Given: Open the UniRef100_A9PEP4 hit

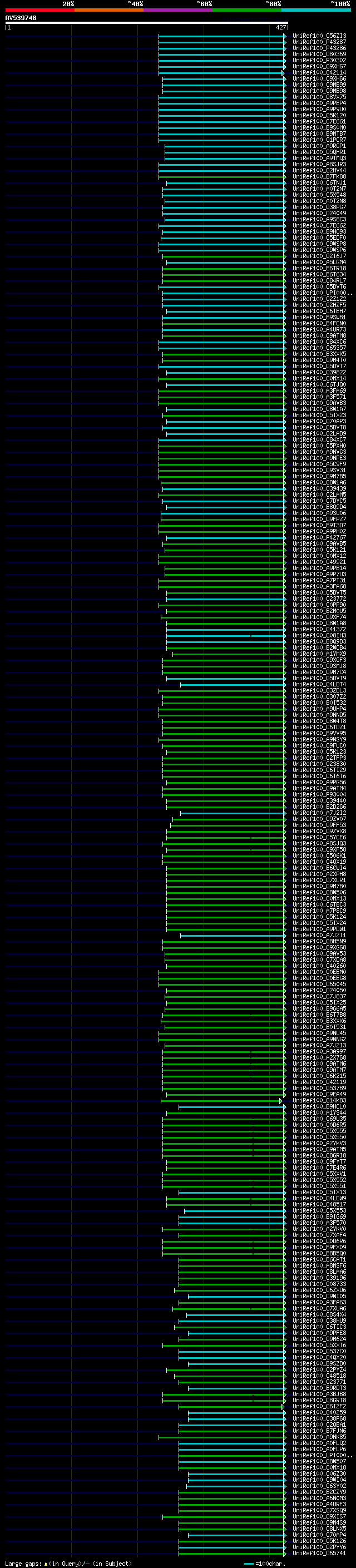Looking at the screenshot, I should pyautogui.click(x=319, y=103).
